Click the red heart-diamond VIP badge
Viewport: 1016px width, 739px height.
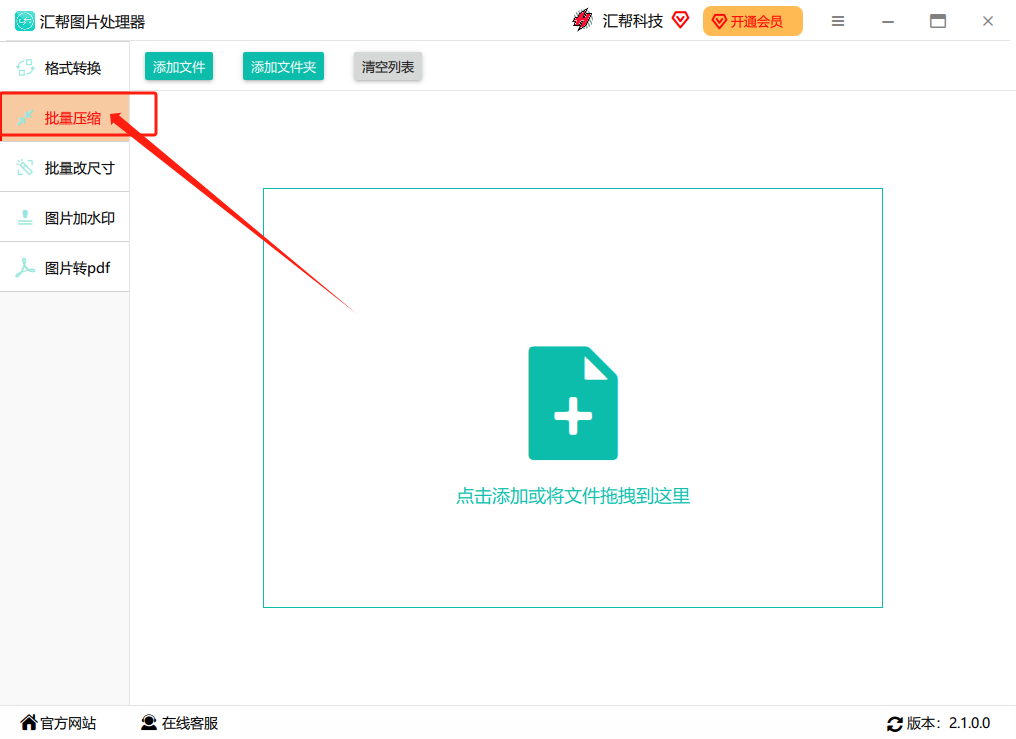coord(680,20)
